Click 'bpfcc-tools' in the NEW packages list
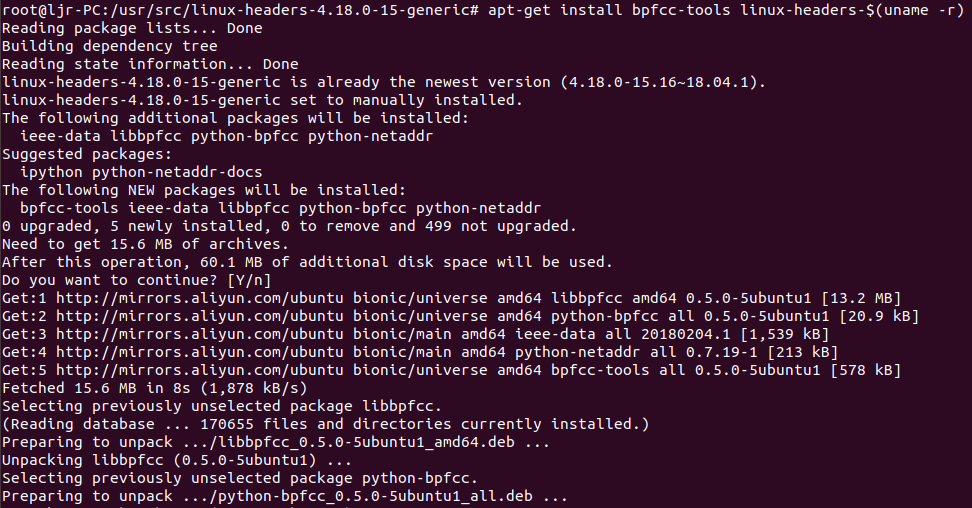972x508 pixels. (x=69, y=208)
